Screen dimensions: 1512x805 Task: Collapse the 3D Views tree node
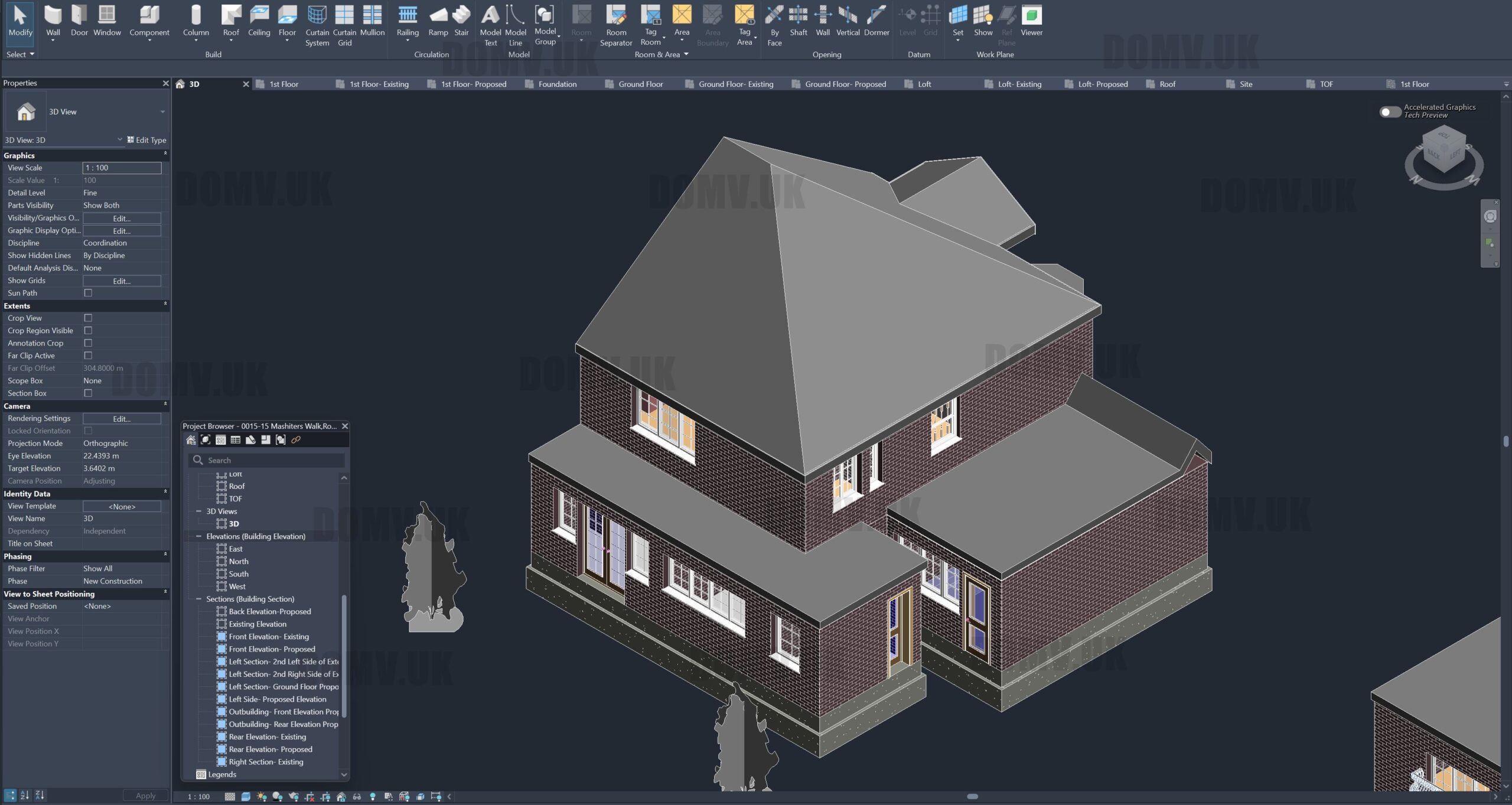point(199,511)
